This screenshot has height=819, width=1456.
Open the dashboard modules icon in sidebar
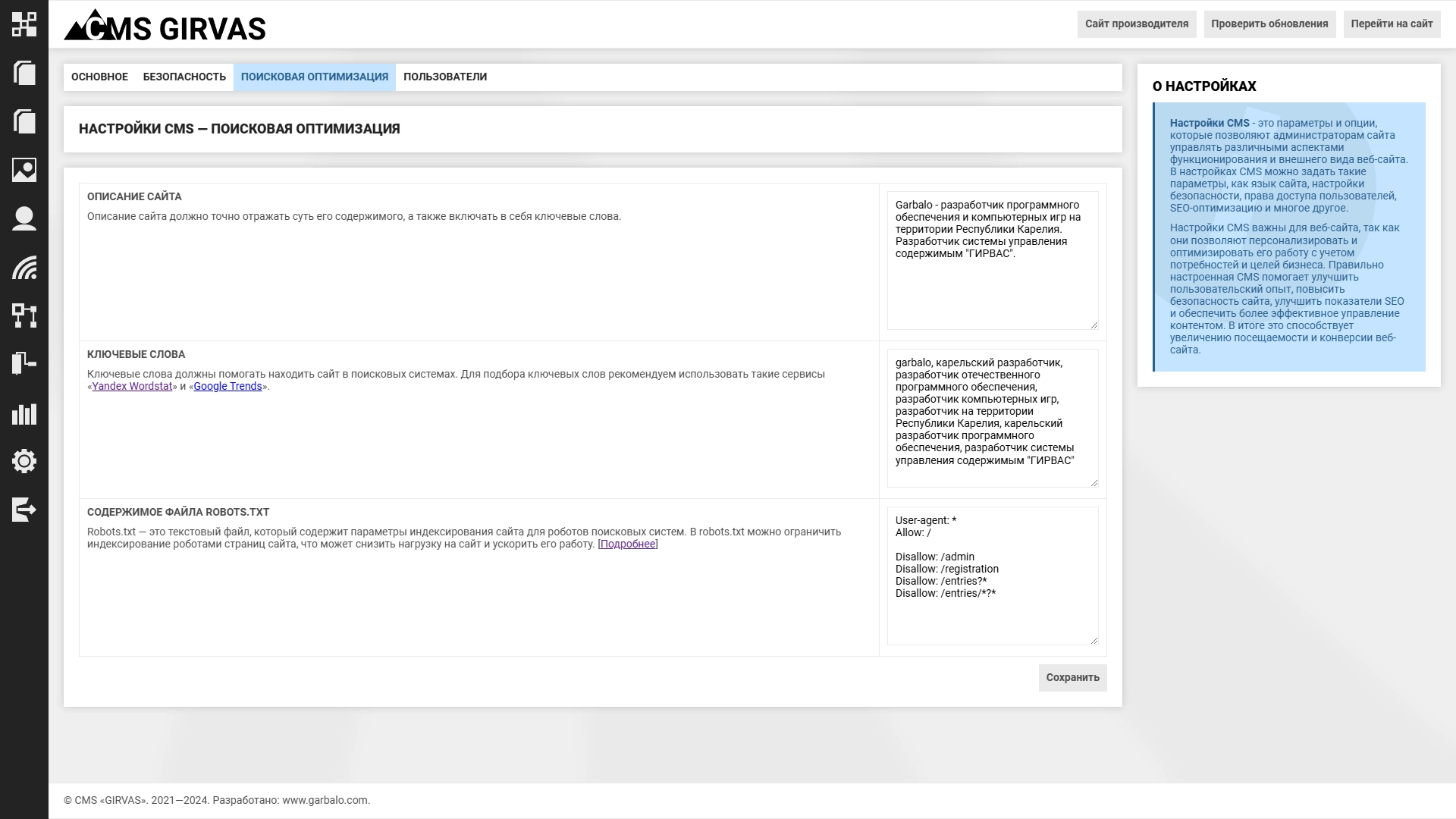(24, 24)
